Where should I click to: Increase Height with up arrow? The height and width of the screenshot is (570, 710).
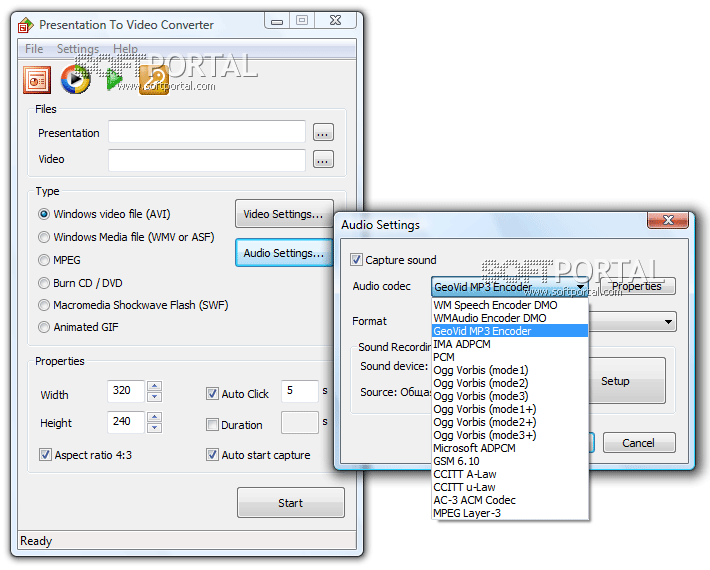154,417
